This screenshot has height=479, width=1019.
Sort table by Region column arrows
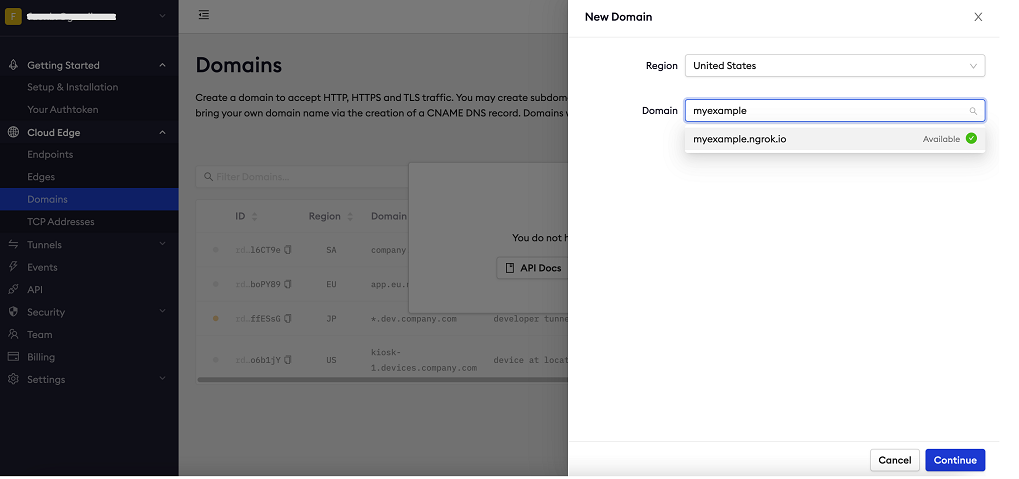coord(350,216)
